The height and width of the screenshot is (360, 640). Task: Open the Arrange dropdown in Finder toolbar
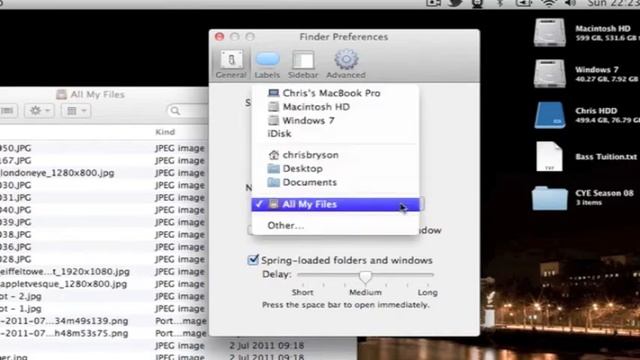click(76, 111)
